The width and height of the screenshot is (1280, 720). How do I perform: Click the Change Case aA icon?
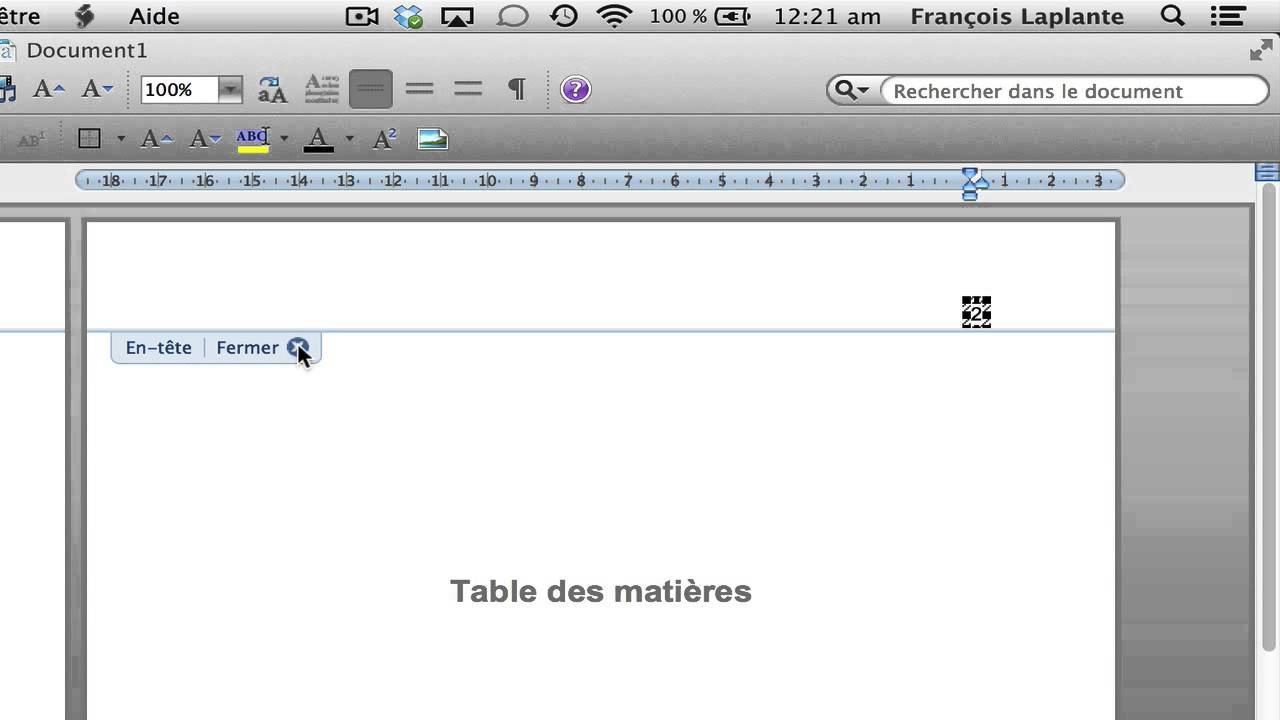(272, 90)
